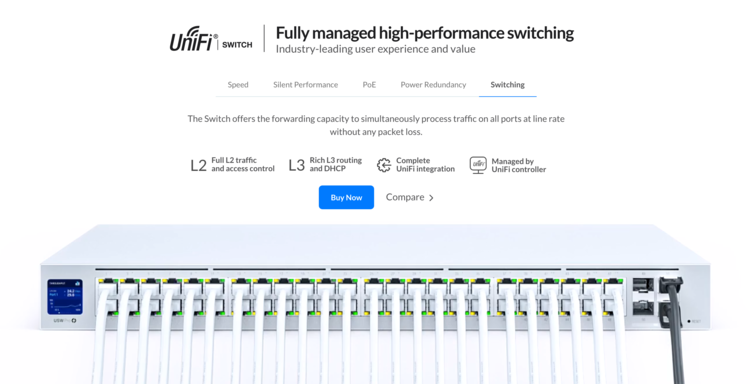Click the chevron beside Compare
The image size is (750, 384).
point(431,197)
